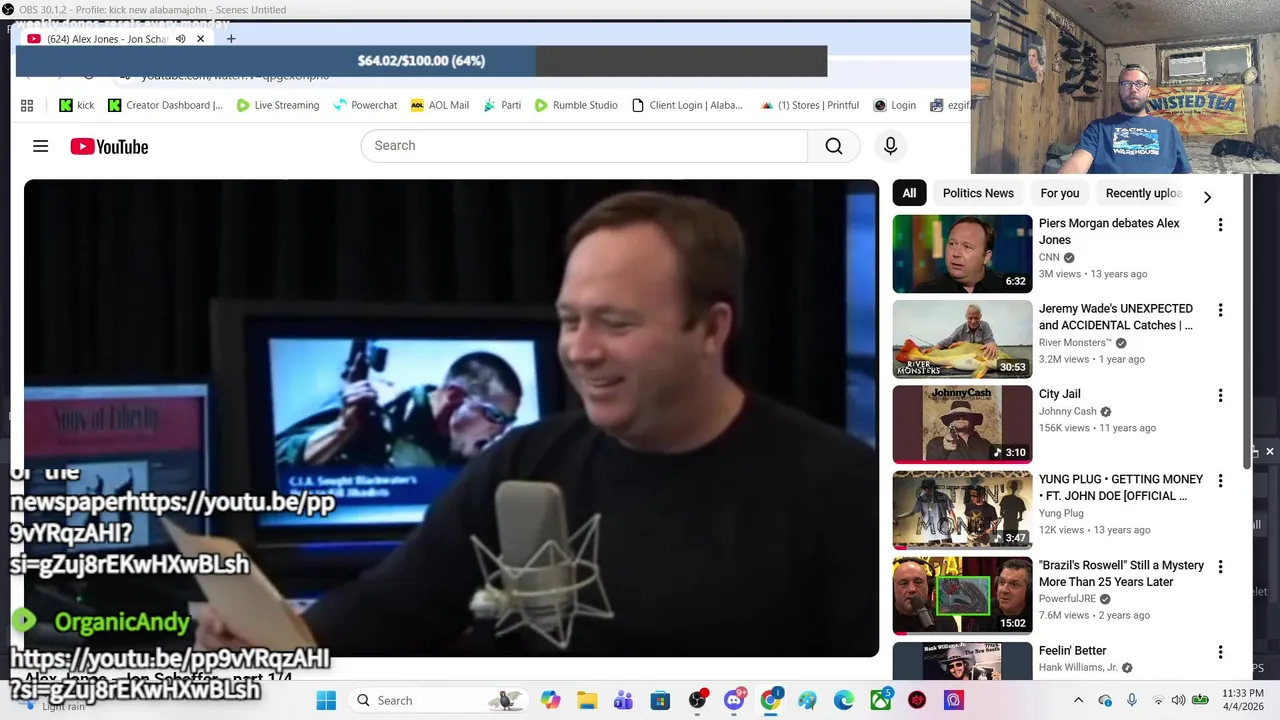Image resolution: width=1280 pixels, height=720 pixels.
Task: Switch to OBS Studio on the taskbar
Action: pyautogui.click(x=697, y=700)
